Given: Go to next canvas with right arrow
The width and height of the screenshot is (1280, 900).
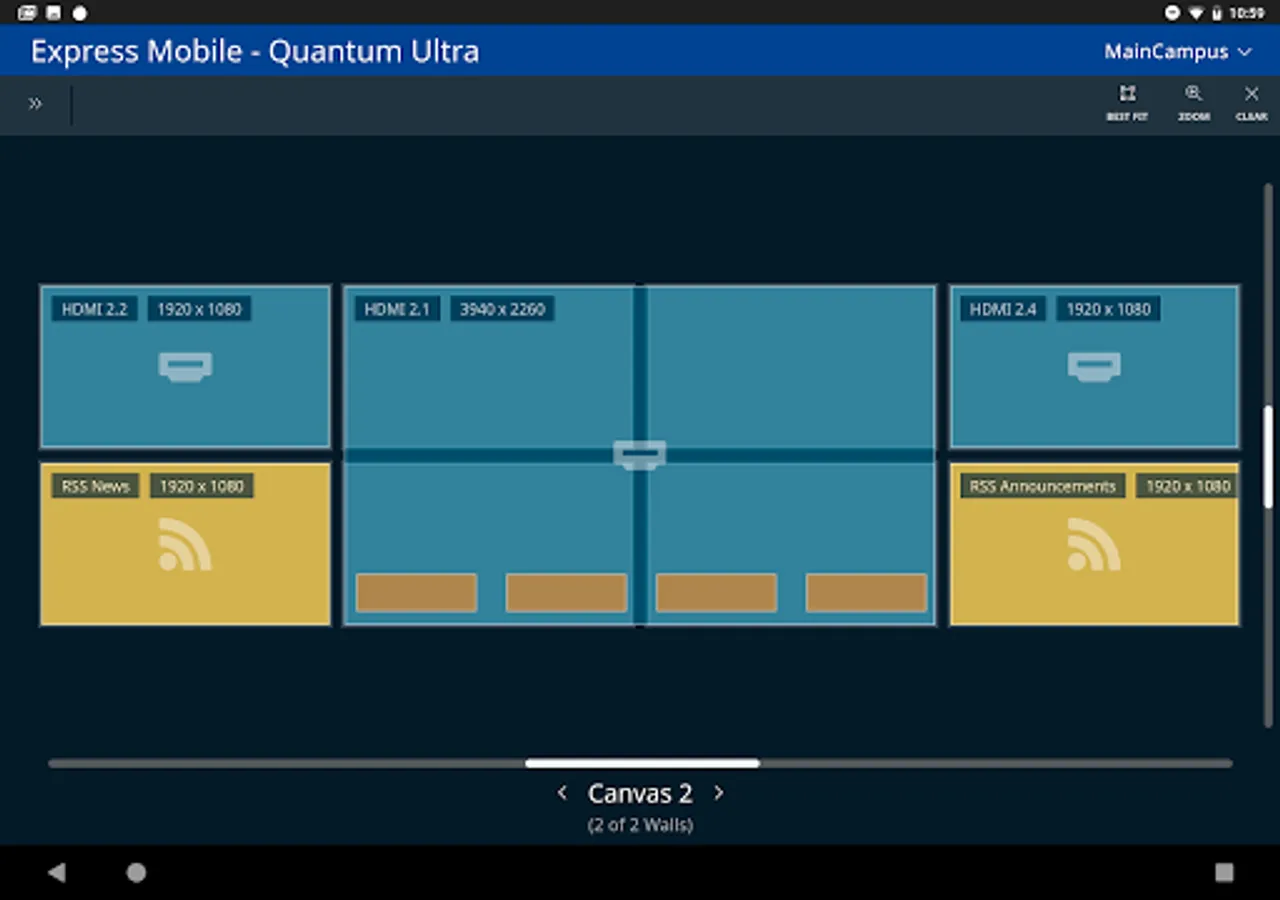Looking at the screenshot, I should coord(718,793).
